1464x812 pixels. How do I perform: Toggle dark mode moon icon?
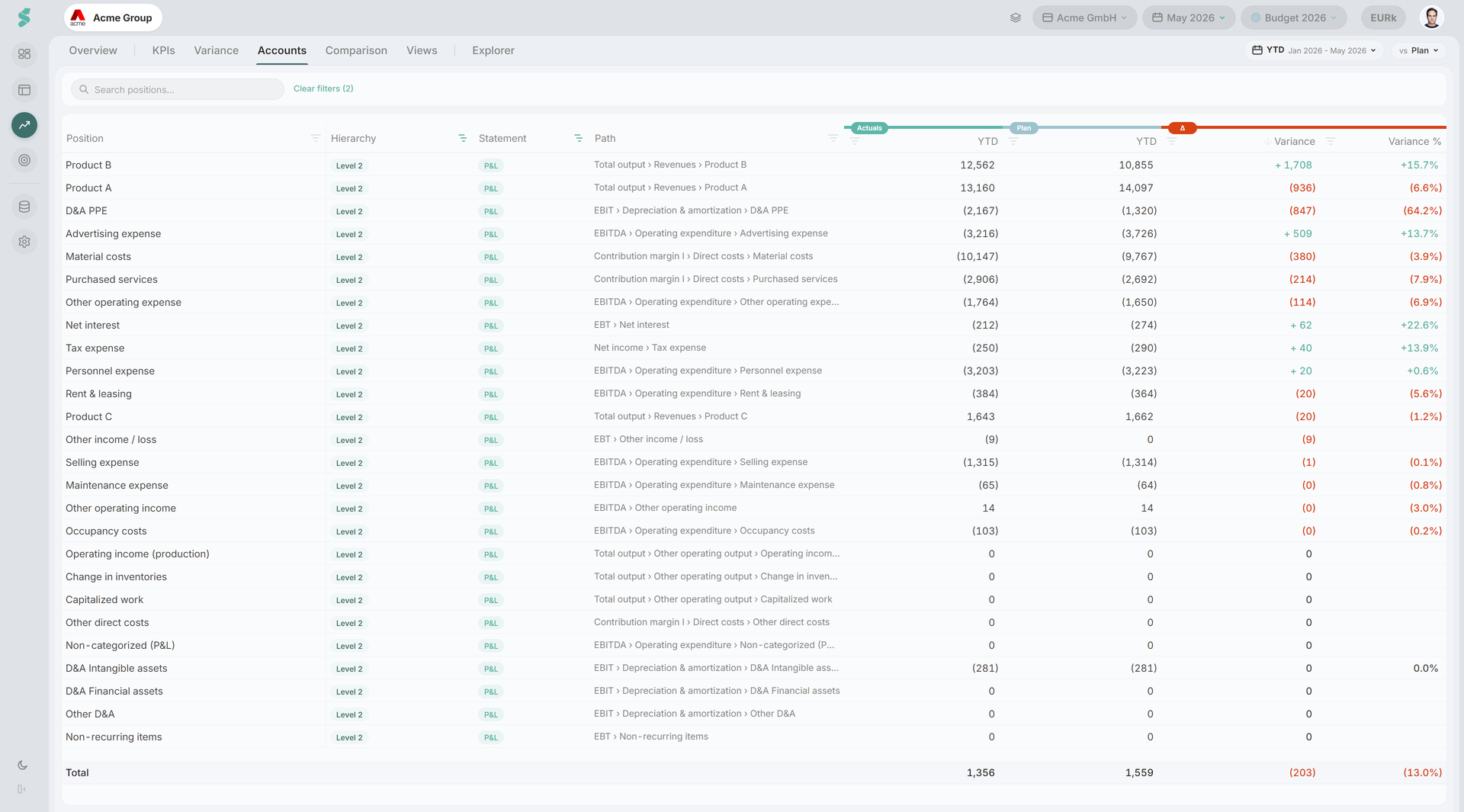tap(23, 765)
